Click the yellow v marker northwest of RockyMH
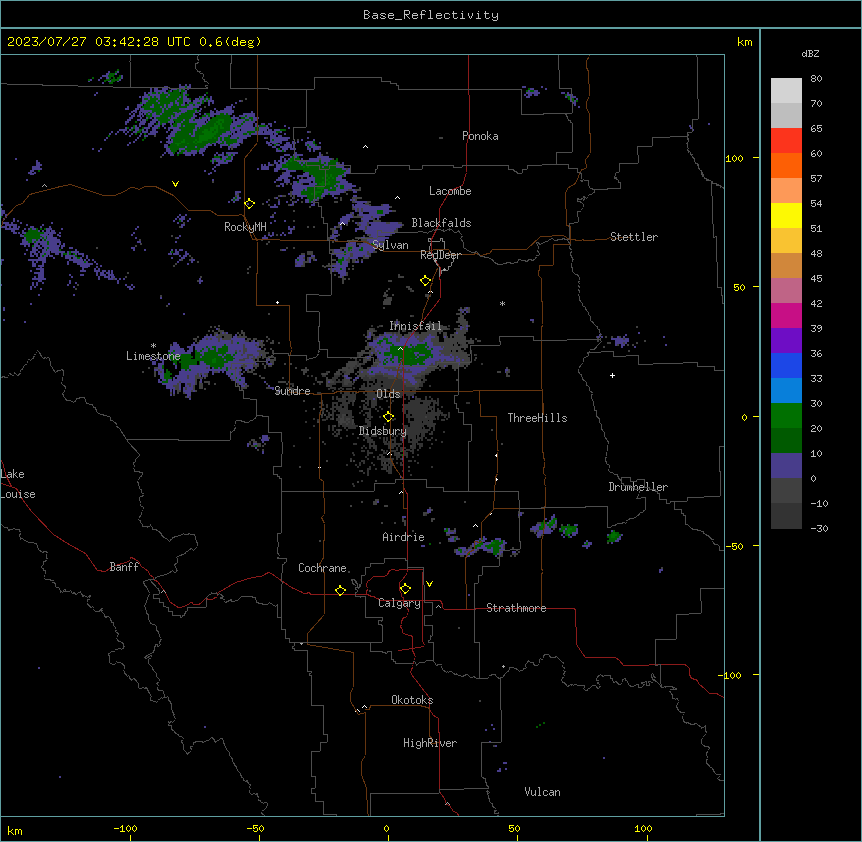Viewport: 862px width, 842px height. [175, 184]
